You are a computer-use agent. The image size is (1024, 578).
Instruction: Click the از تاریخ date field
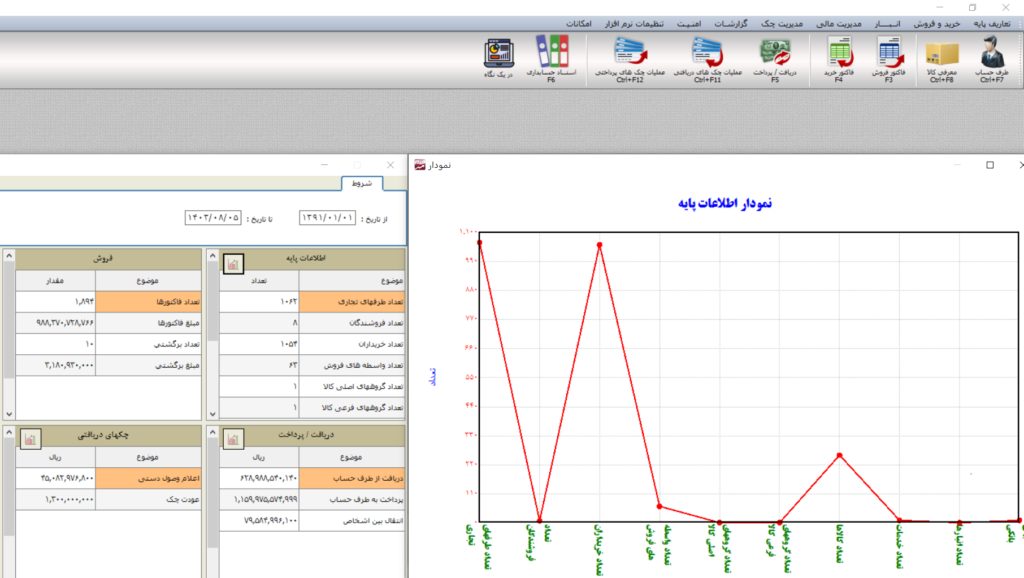click(x=327, y=217)
